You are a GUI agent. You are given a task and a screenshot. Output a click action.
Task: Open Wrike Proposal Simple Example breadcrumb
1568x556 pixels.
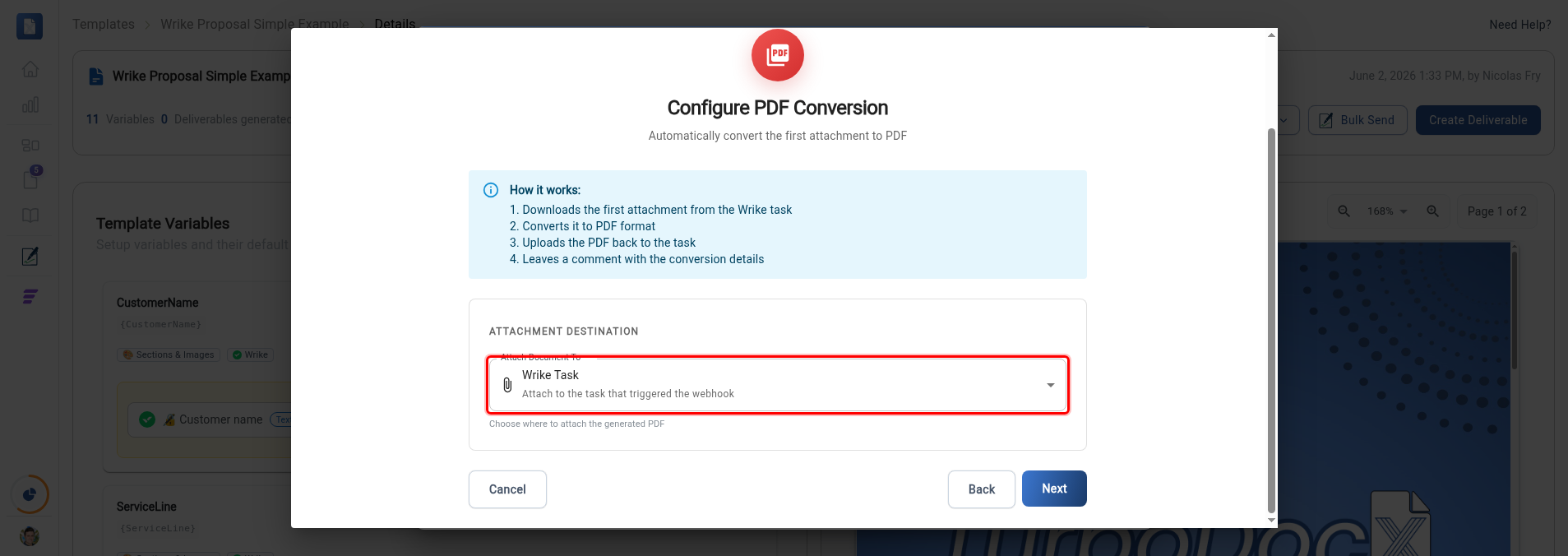click(255, 24)
